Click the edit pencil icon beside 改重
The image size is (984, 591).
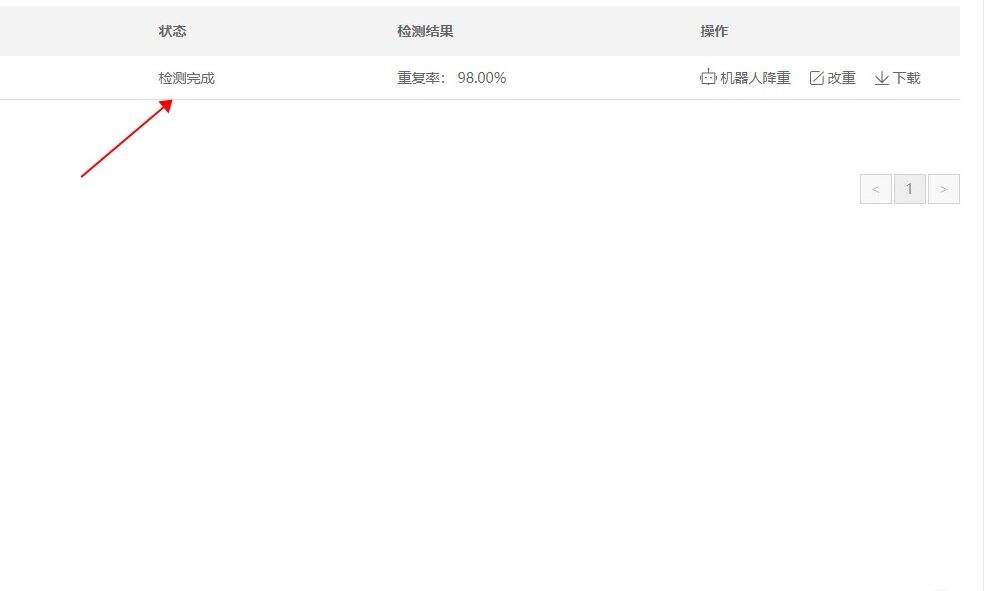click(x=816, y=78)
